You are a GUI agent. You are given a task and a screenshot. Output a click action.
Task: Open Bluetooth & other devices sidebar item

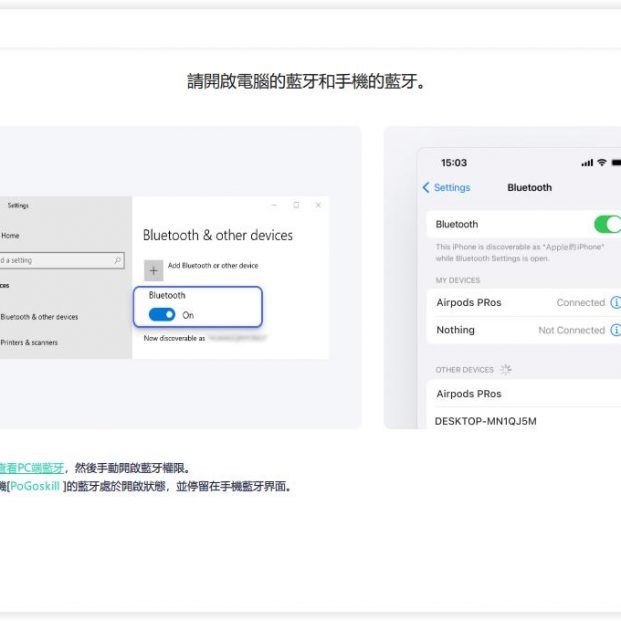39,317
